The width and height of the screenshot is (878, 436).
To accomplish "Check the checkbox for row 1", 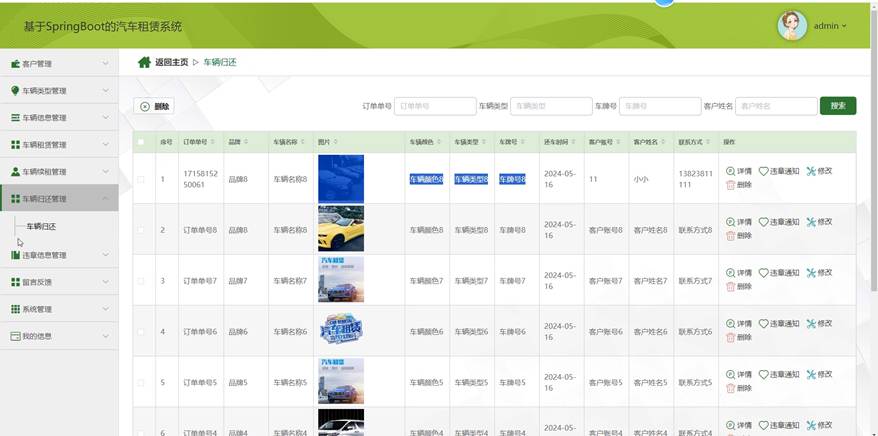I will [141, 179].
